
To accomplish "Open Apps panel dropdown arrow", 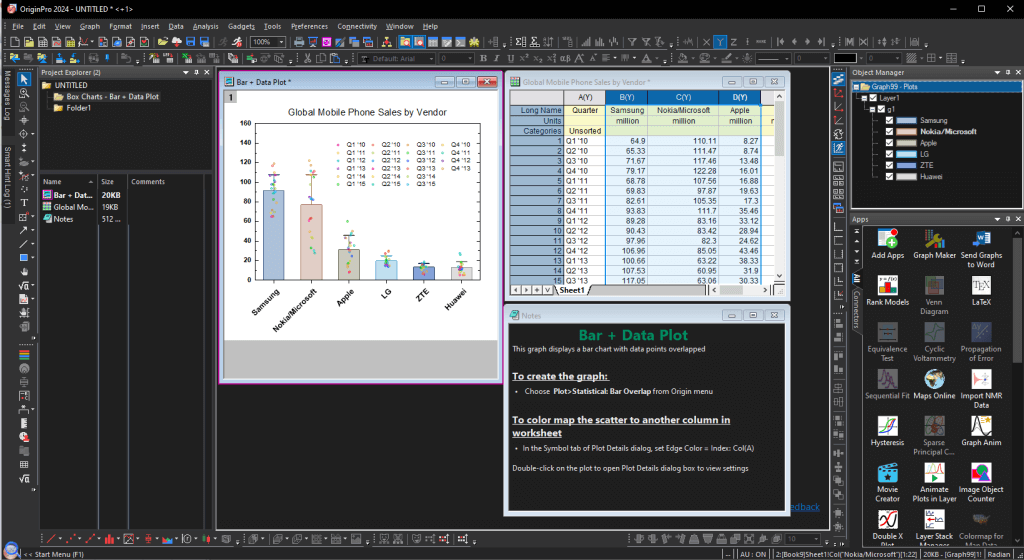I will tap(997, 219).
